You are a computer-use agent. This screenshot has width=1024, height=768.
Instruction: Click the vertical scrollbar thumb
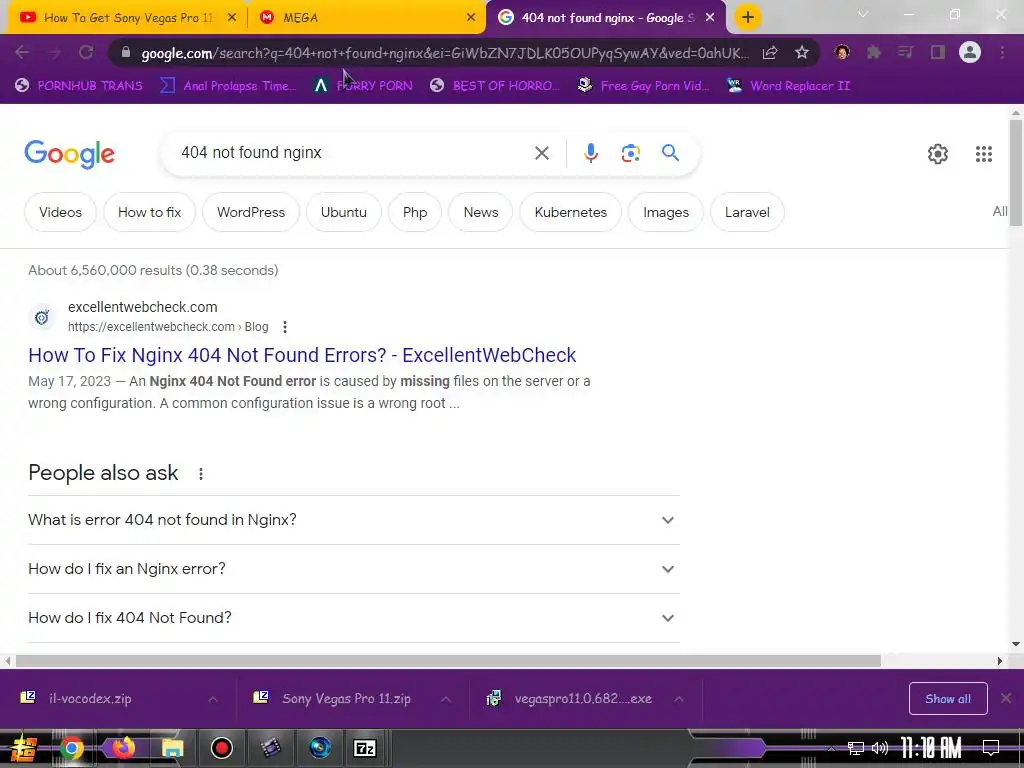click(1016, 172)
